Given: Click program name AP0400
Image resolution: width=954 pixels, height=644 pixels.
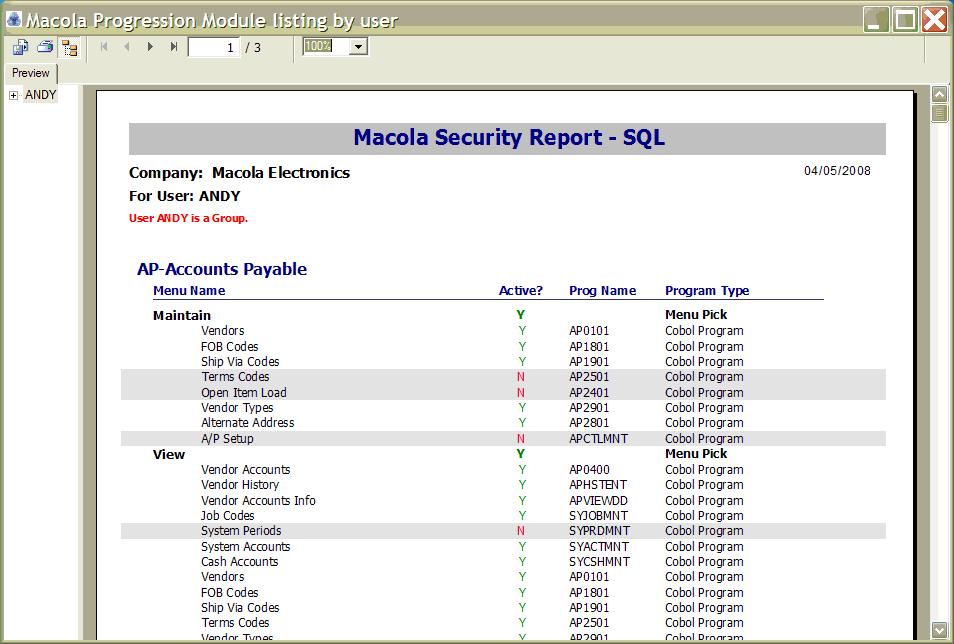Looking at the screenshot, I should point(589,470).
